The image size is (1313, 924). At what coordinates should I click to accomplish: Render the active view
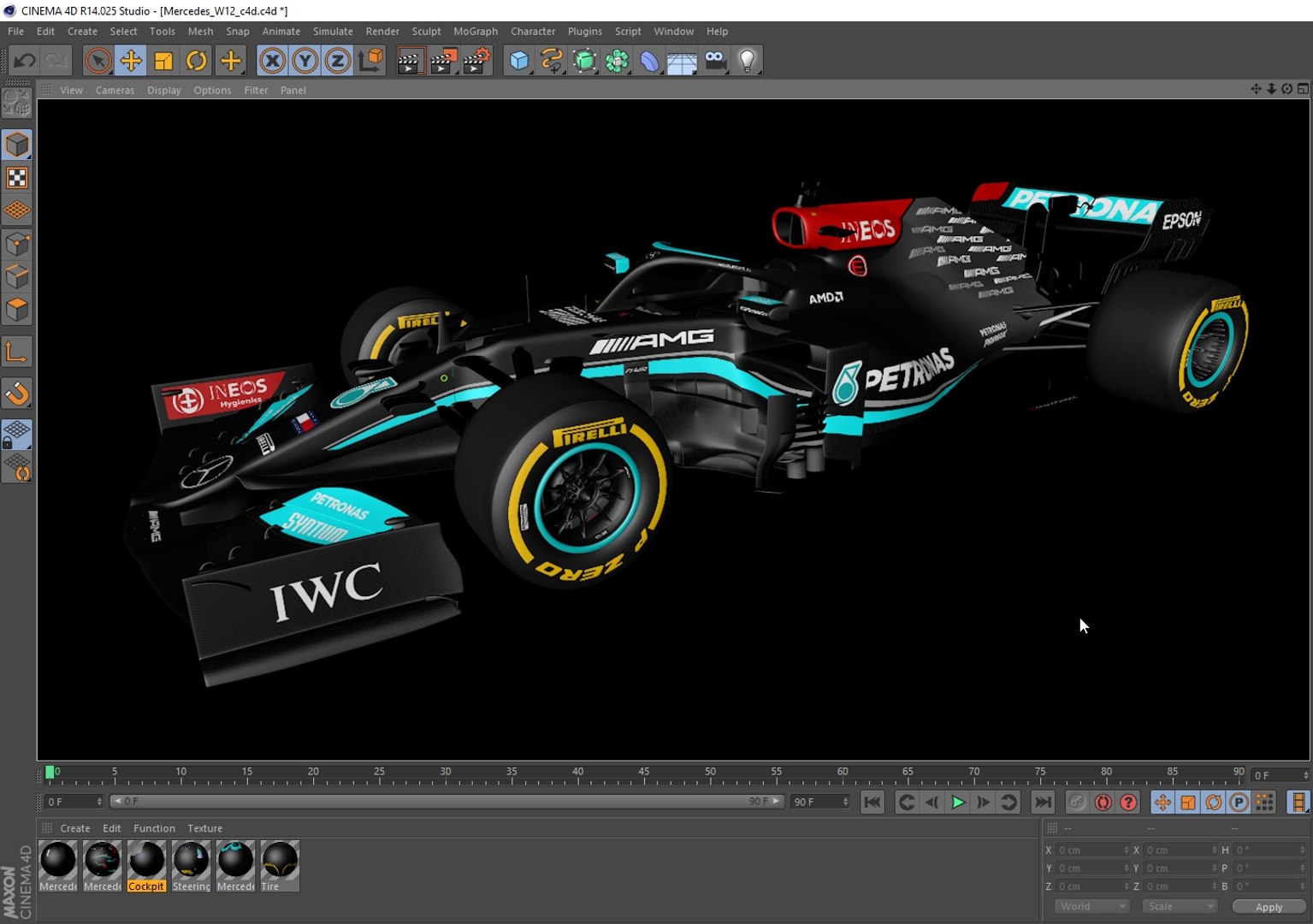pos(410,61)
